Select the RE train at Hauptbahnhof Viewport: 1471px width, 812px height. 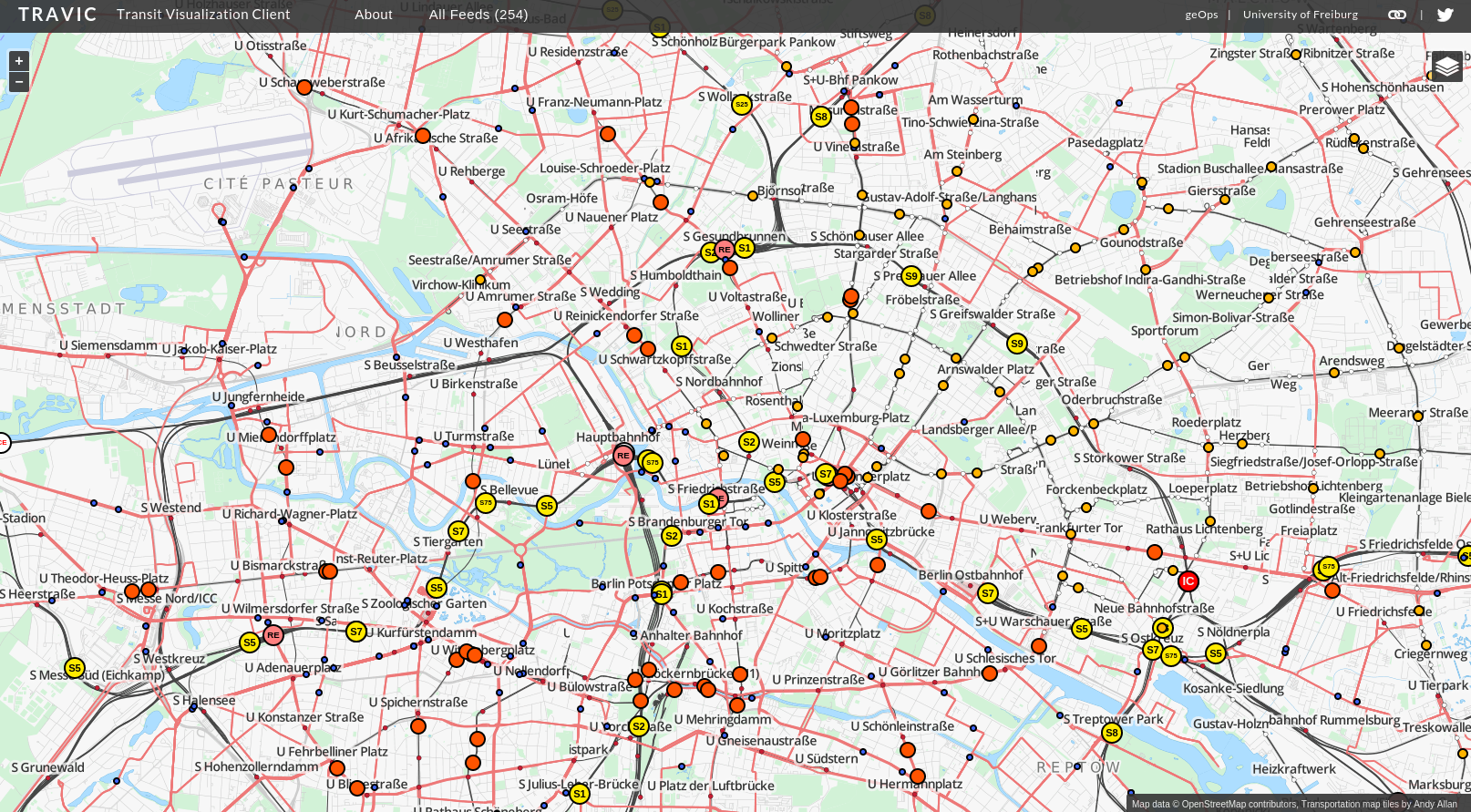pos(623,455)
